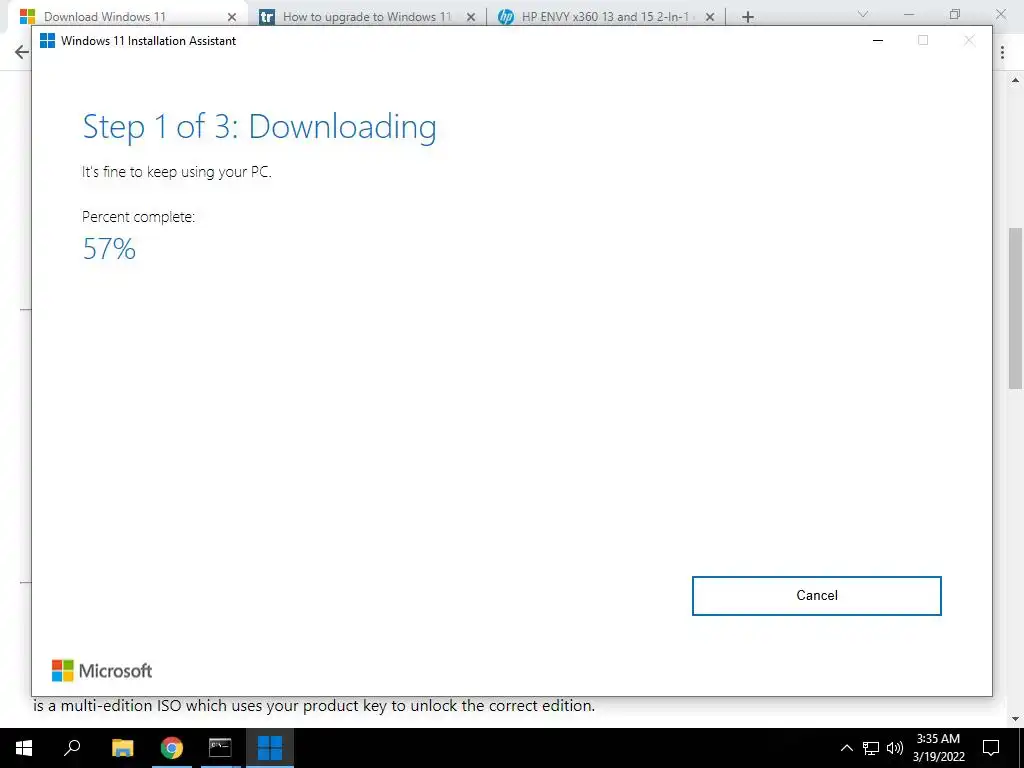This screenshot has width=1024, height=768.
Task: Click the browser scrollbar up arrow
Action: coord(1016,81)
